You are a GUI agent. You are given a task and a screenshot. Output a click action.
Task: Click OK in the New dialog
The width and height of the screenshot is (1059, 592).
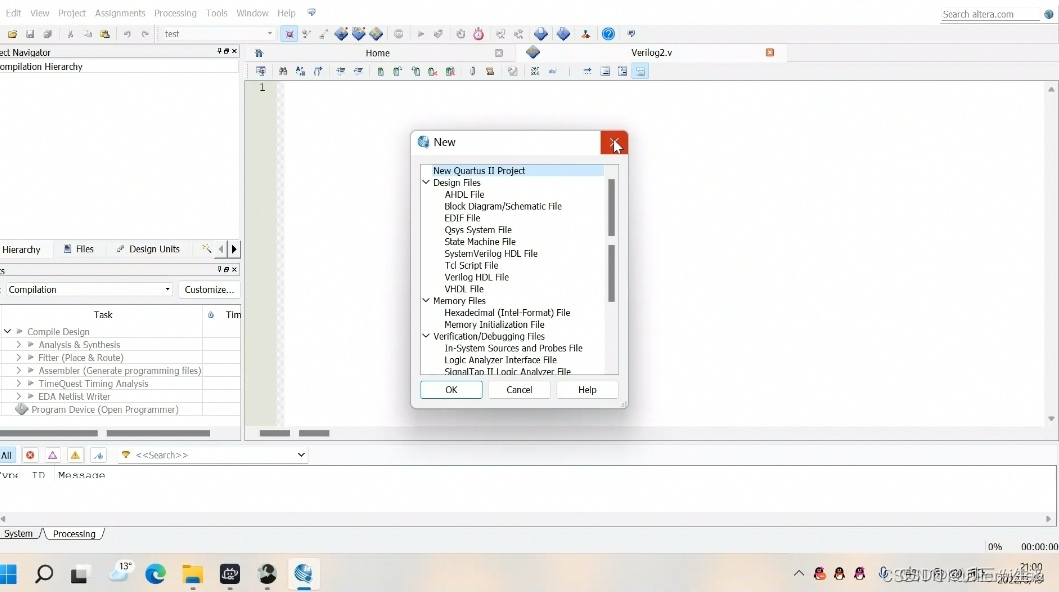tap(451, 389)
